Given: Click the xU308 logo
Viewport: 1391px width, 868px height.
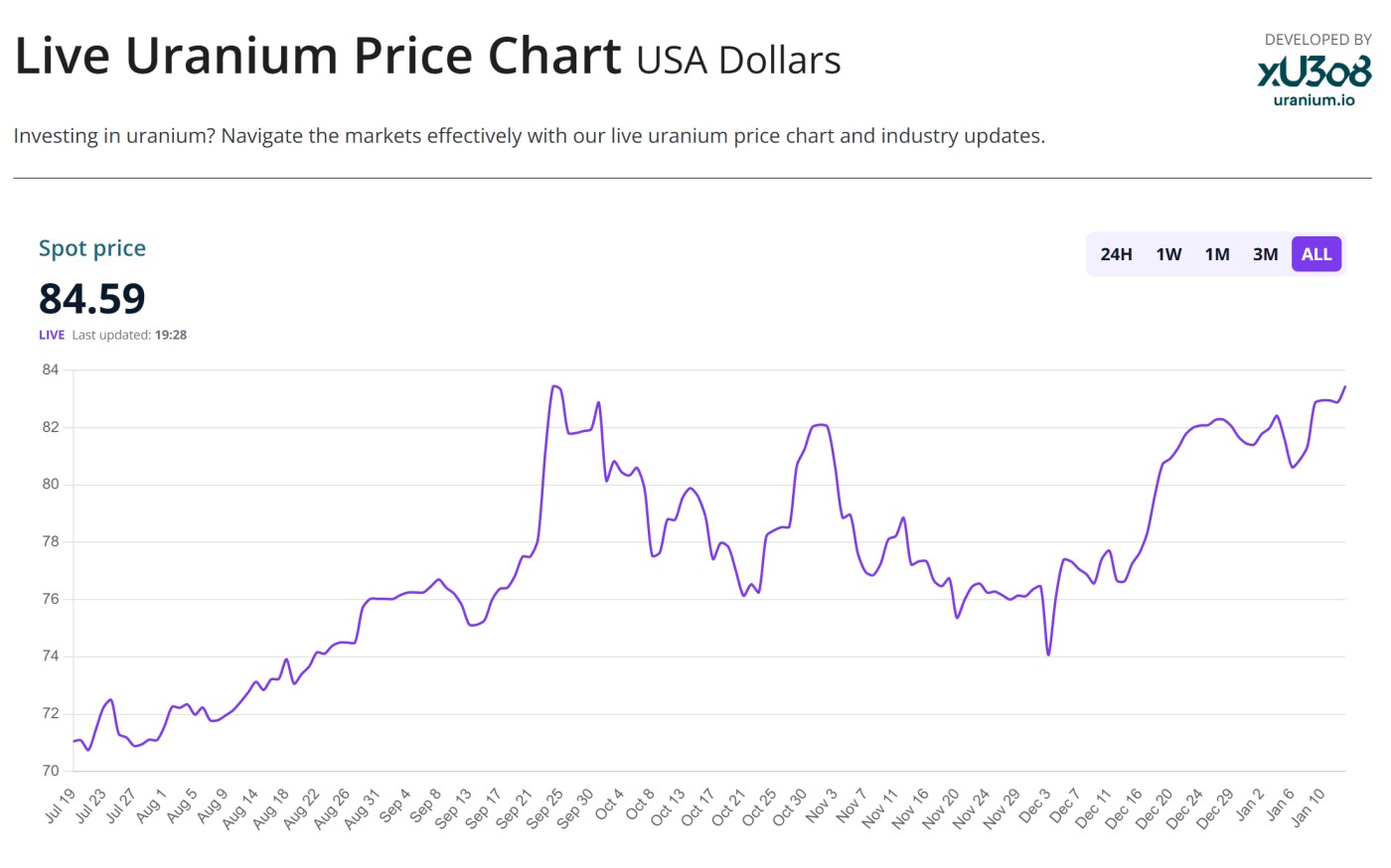Looking at the screenshot, I should click(x=1314, y=72).
